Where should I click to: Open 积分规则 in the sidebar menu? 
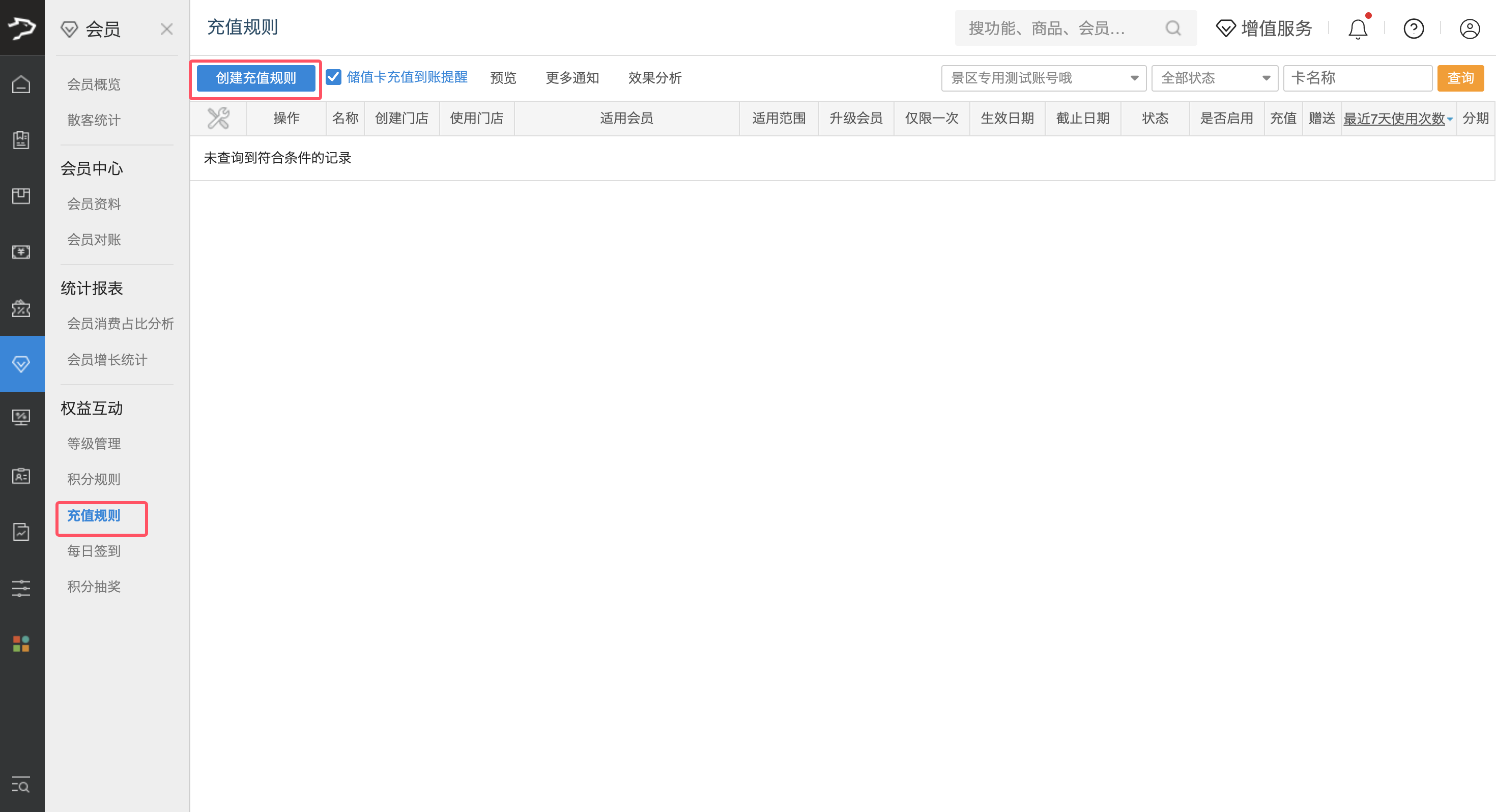tap(94, 479)
